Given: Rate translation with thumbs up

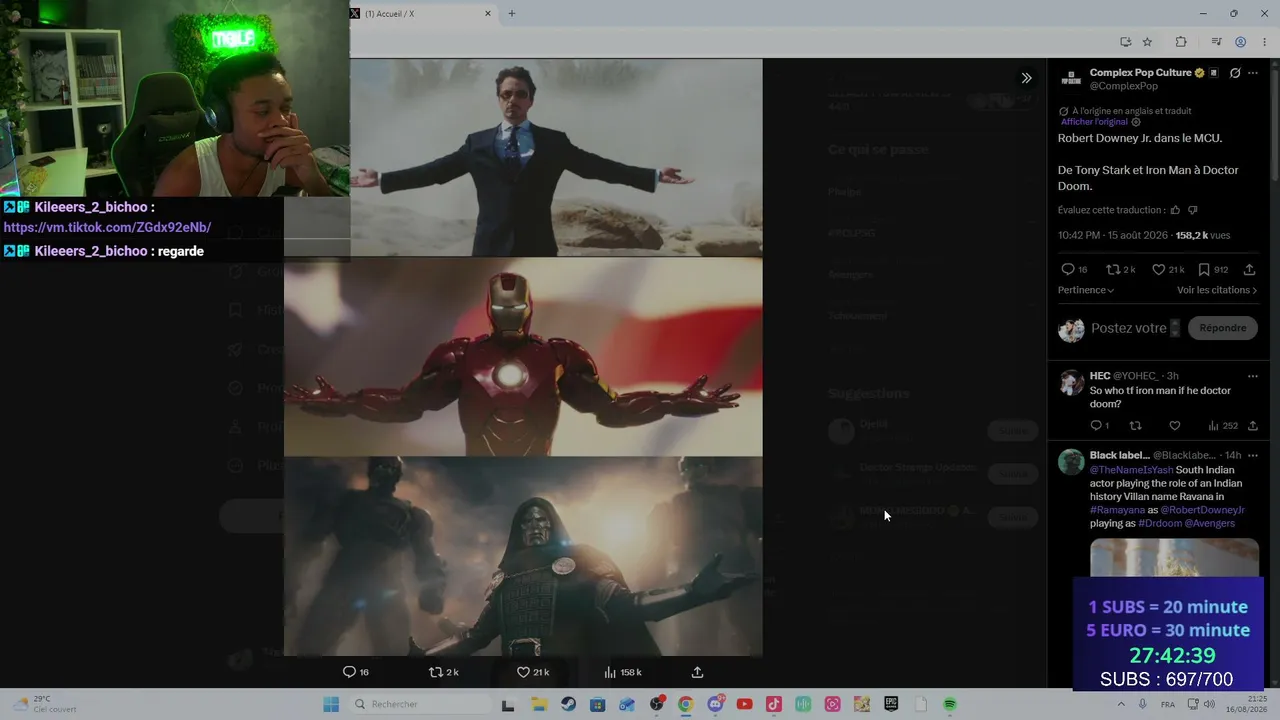Looking at the screenshot, I should pos(1175,210).
